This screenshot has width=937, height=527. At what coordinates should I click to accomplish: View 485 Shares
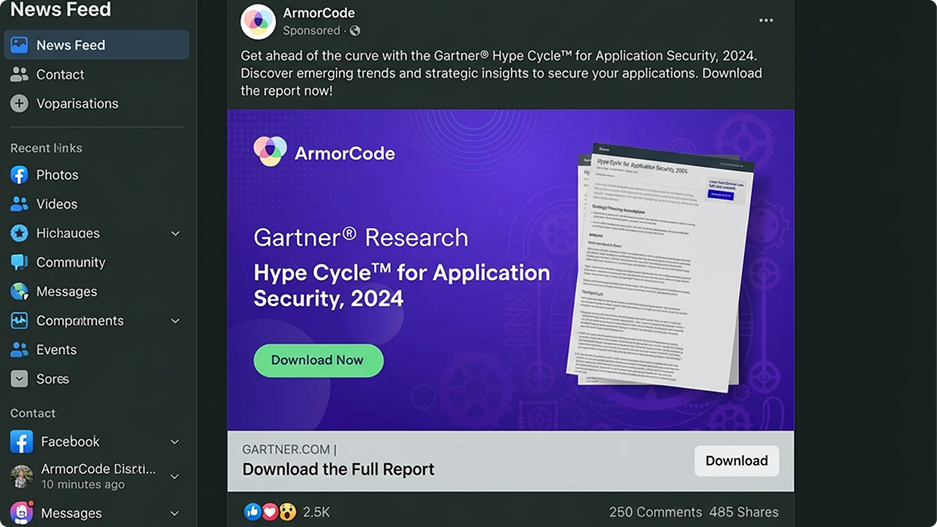pos(743,512)
